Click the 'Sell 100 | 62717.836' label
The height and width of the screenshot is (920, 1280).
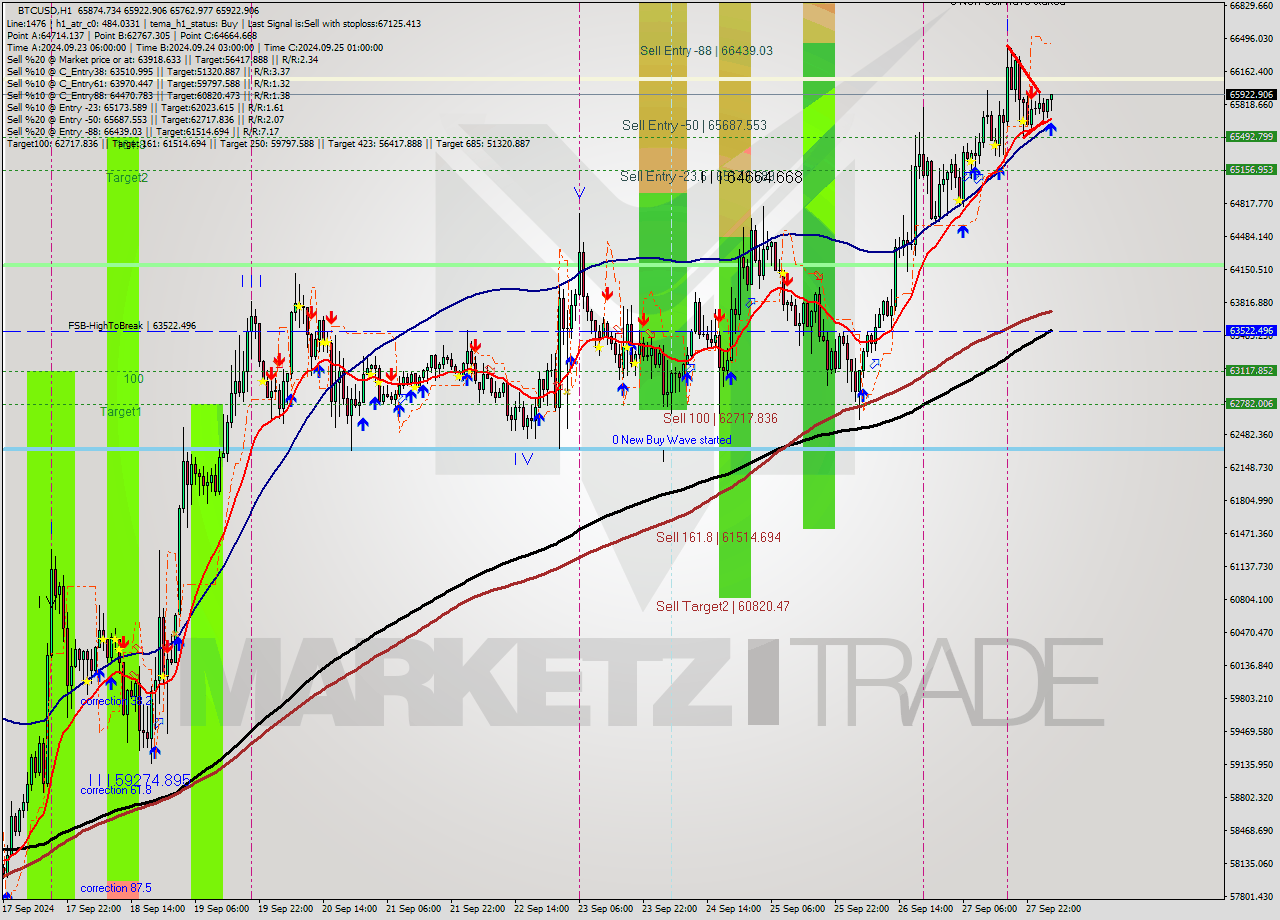pos(720,418)
